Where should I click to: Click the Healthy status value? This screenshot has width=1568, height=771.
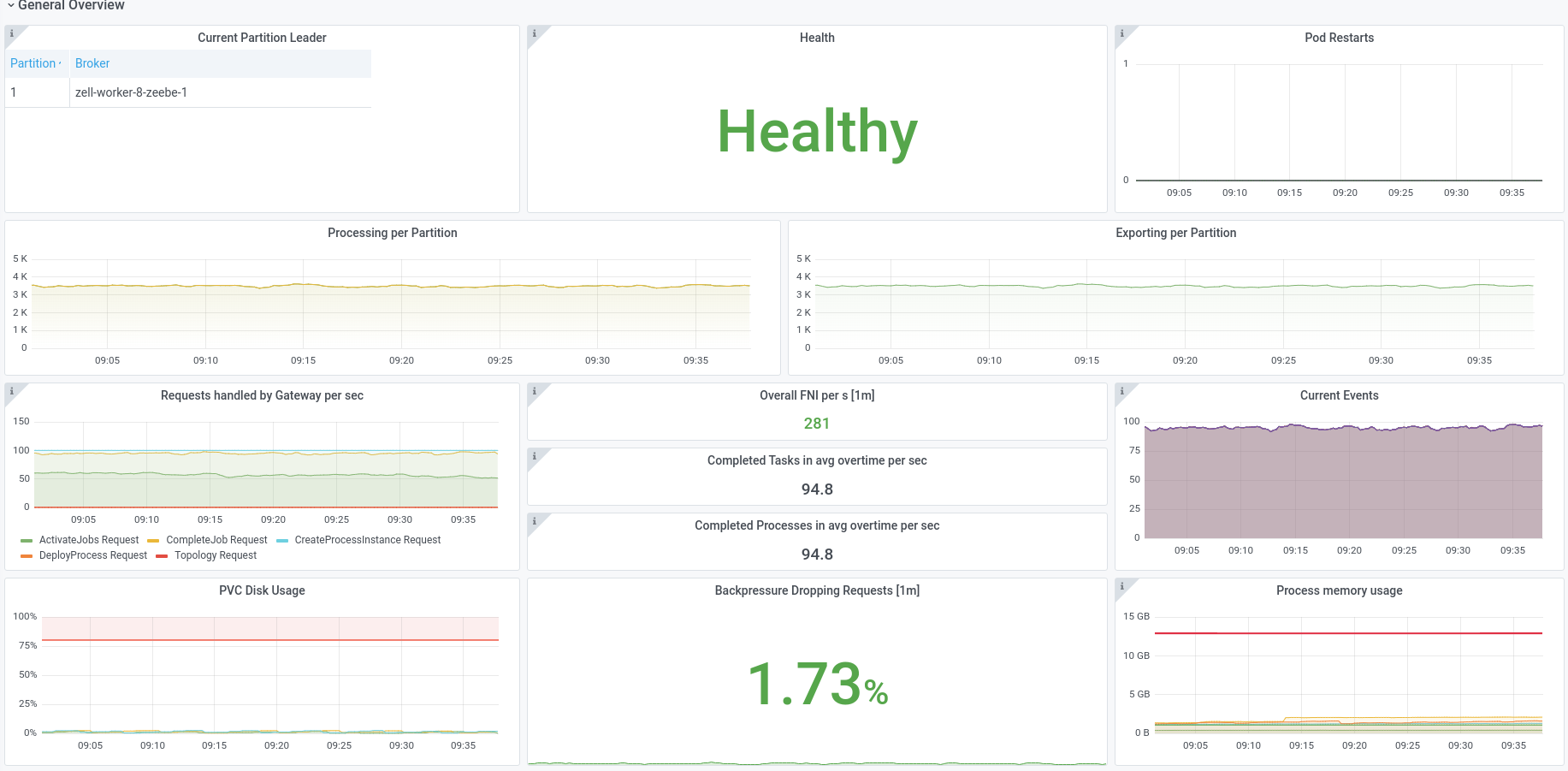817,132
